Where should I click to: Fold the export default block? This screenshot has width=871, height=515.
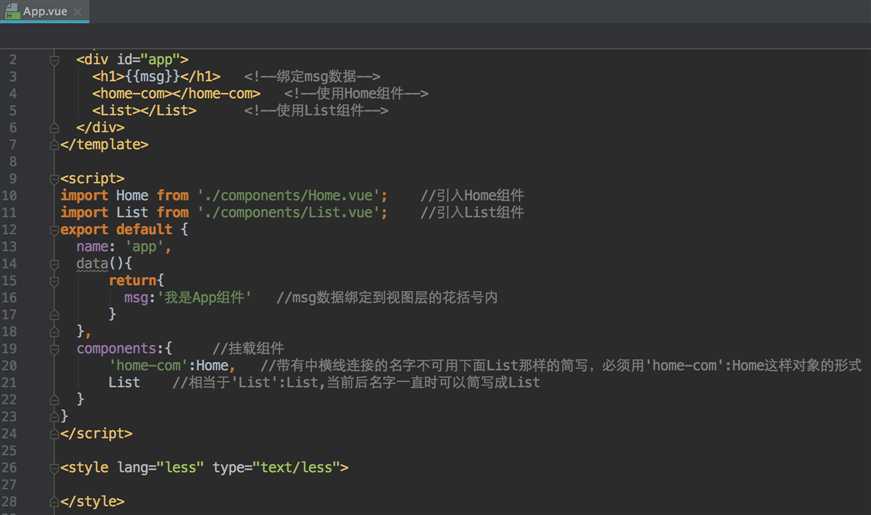coord(54,230)
